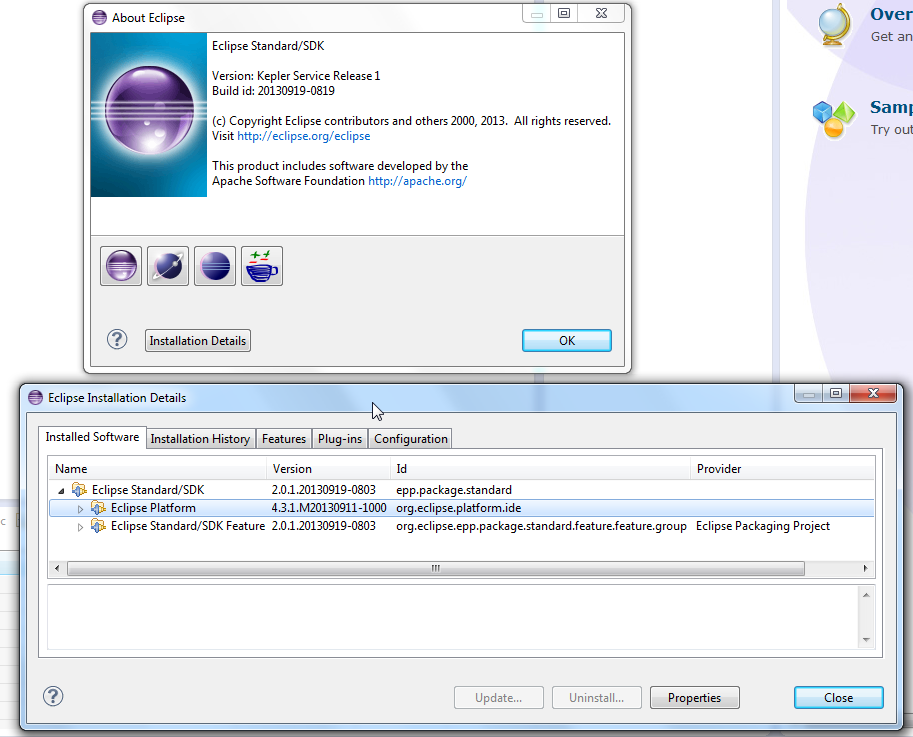Click the large Eclipse logo image

pyautogui.click(x=149, y=115)
